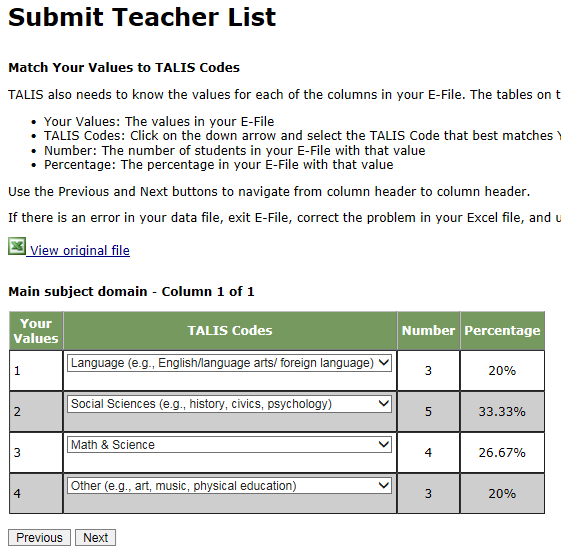
Task: Go back with the Previous button
Action: point(39,538)
